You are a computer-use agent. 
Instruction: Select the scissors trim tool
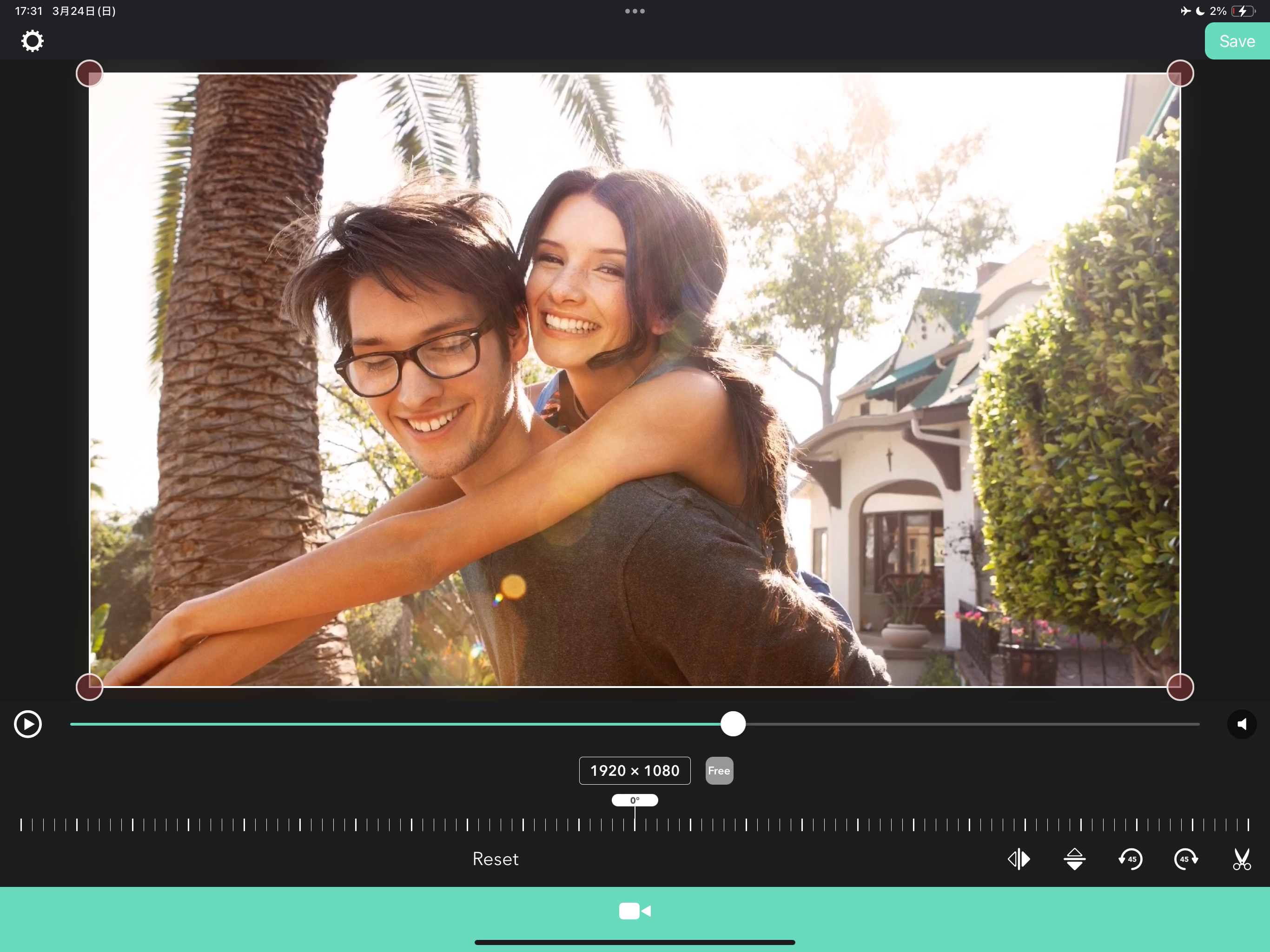click(1241, 859)
